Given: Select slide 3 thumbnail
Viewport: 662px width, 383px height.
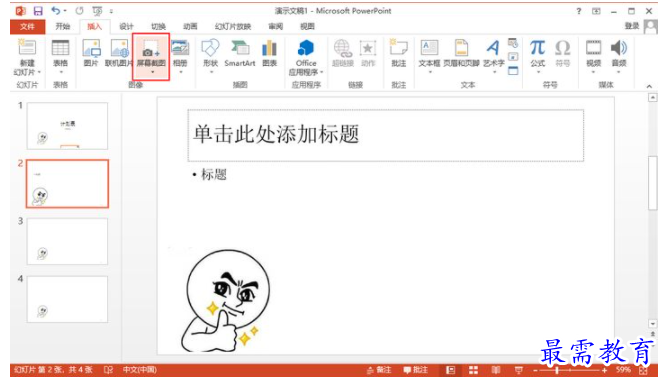Looking at the screenshot, I should (x=68, y=241).
